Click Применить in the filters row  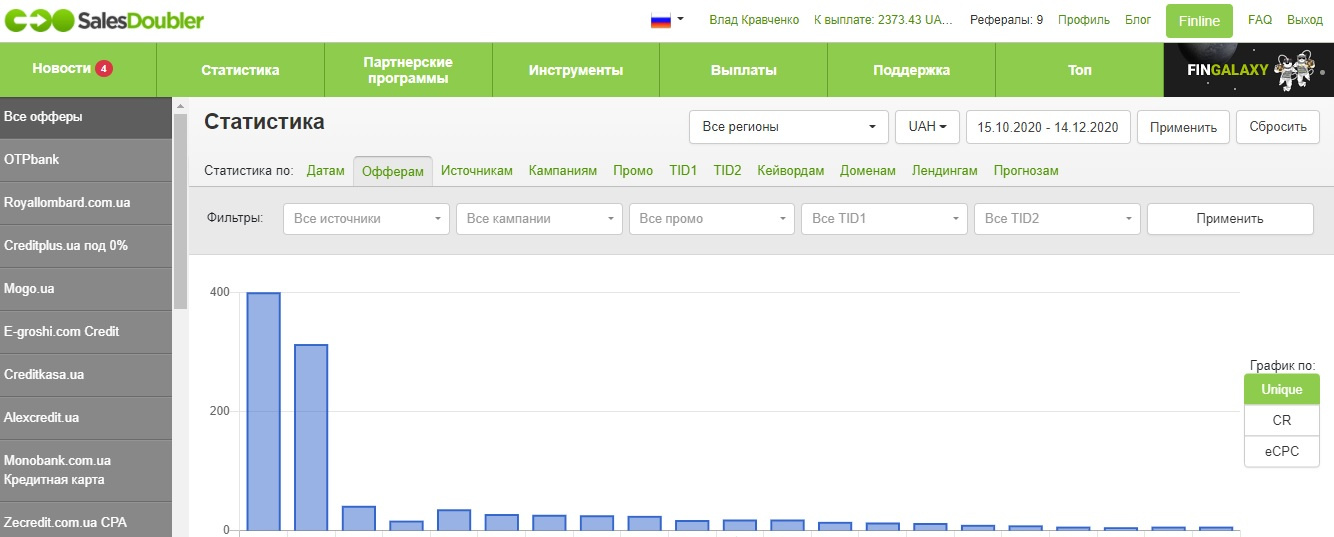pyautogui.click(x=1230, y=219)
